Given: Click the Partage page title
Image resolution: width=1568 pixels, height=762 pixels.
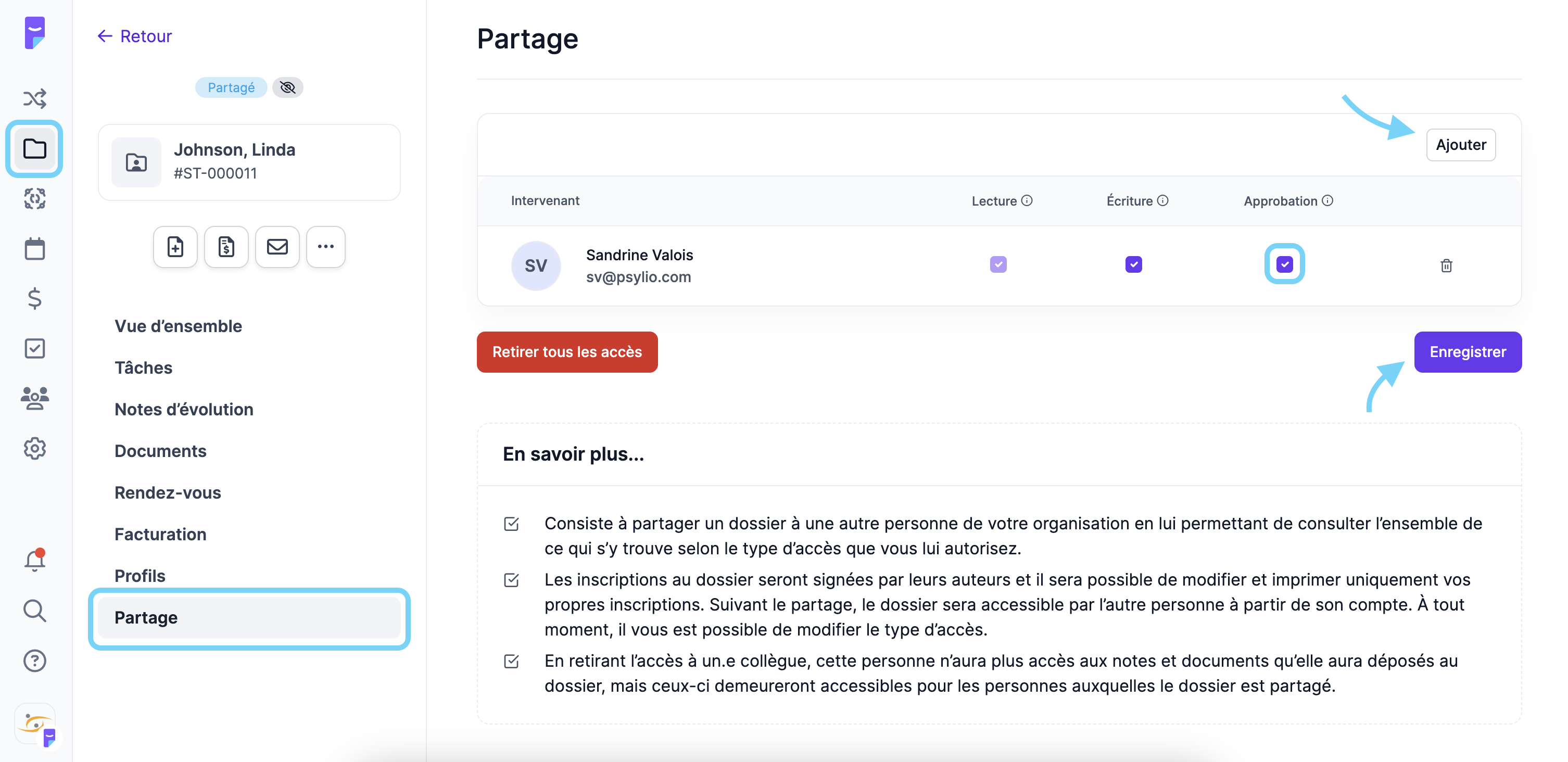Looking at the screenshot, I should pyautogui.click(x=527, y=39).
